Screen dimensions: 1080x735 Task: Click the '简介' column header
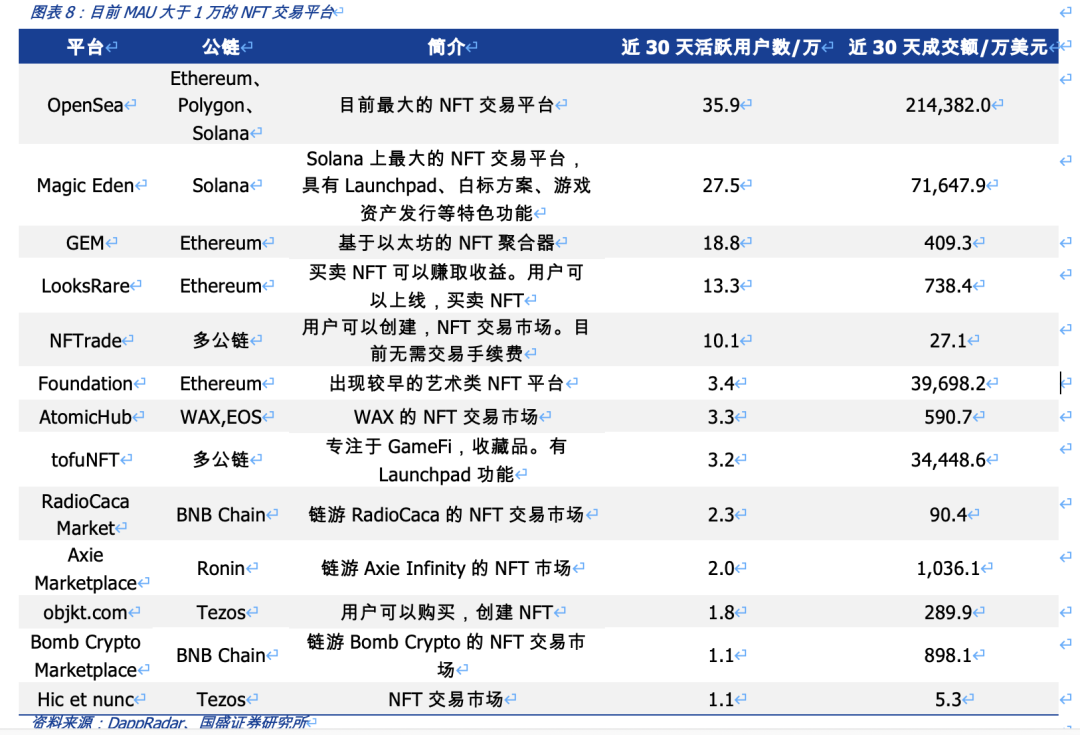coord(446,47)
